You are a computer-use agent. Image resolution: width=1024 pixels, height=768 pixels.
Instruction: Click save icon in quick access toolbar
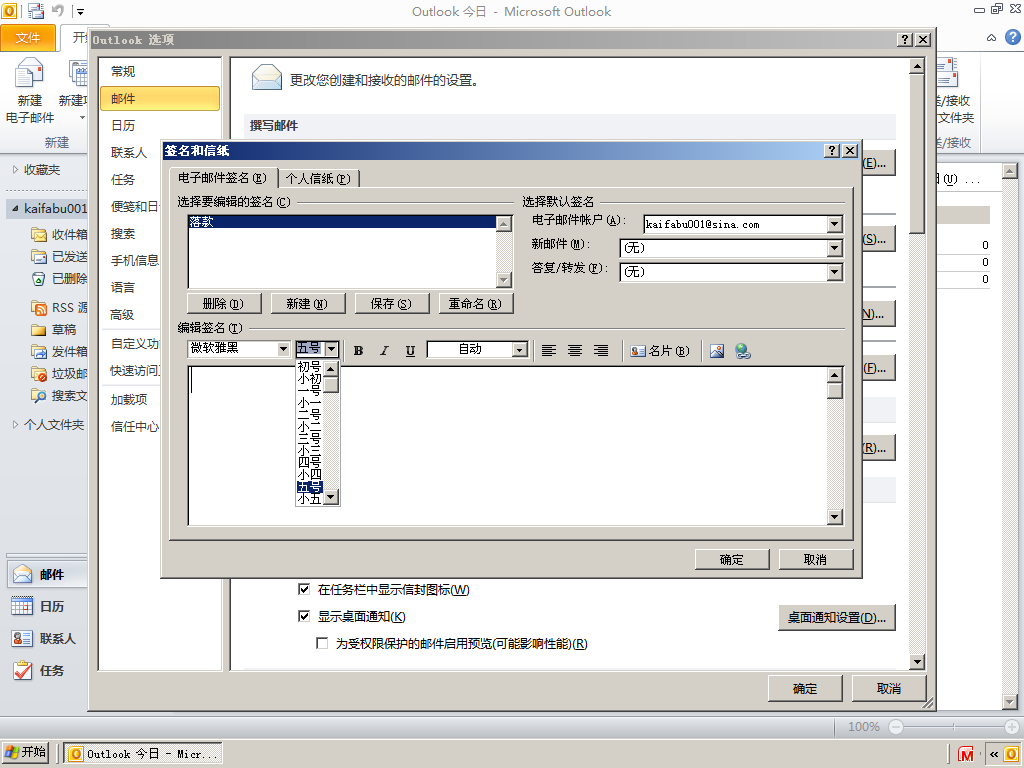pos(37,11)
